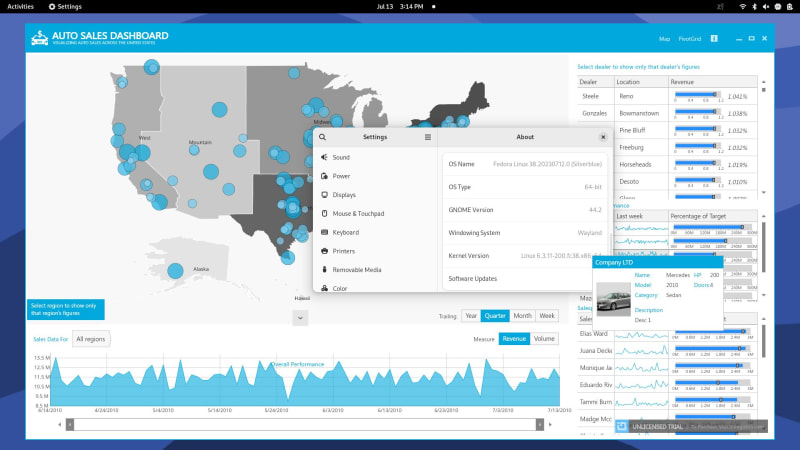
Task: Select the OS Name row
Action: [525, 164]
